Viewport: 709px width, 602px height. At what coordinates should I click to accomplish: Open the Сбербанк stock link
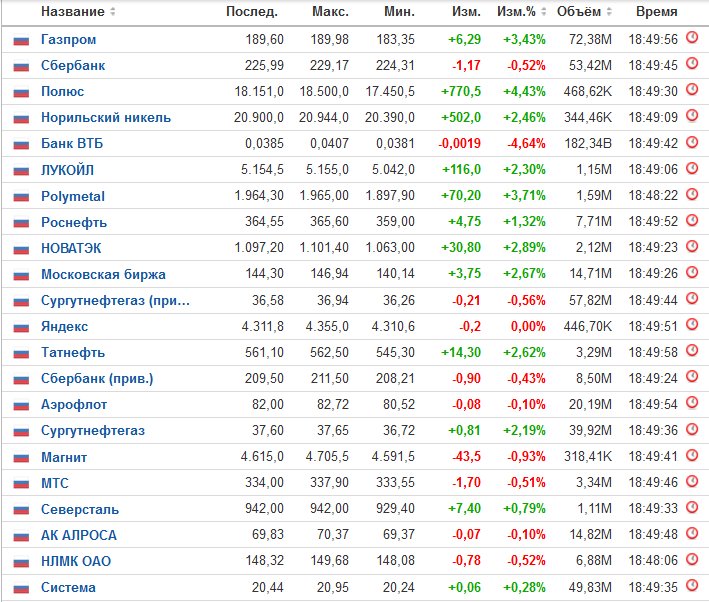point(73,66)
